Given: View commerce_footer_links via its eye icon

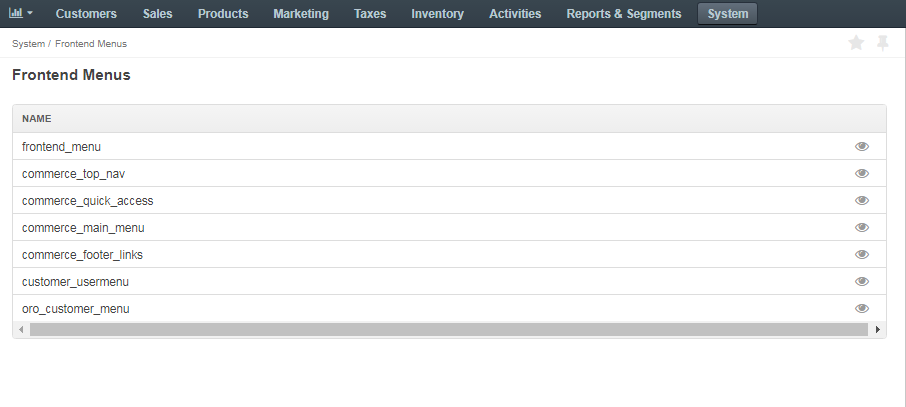Looking at the screenshot, I should pyautogui.click(x=862, y=254).
